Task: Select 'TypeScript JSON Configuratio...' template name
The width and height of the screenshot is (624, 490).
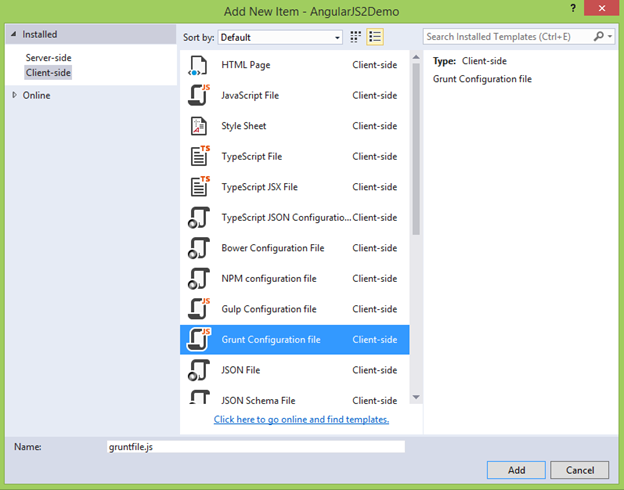Action: (x=286, y=218)
